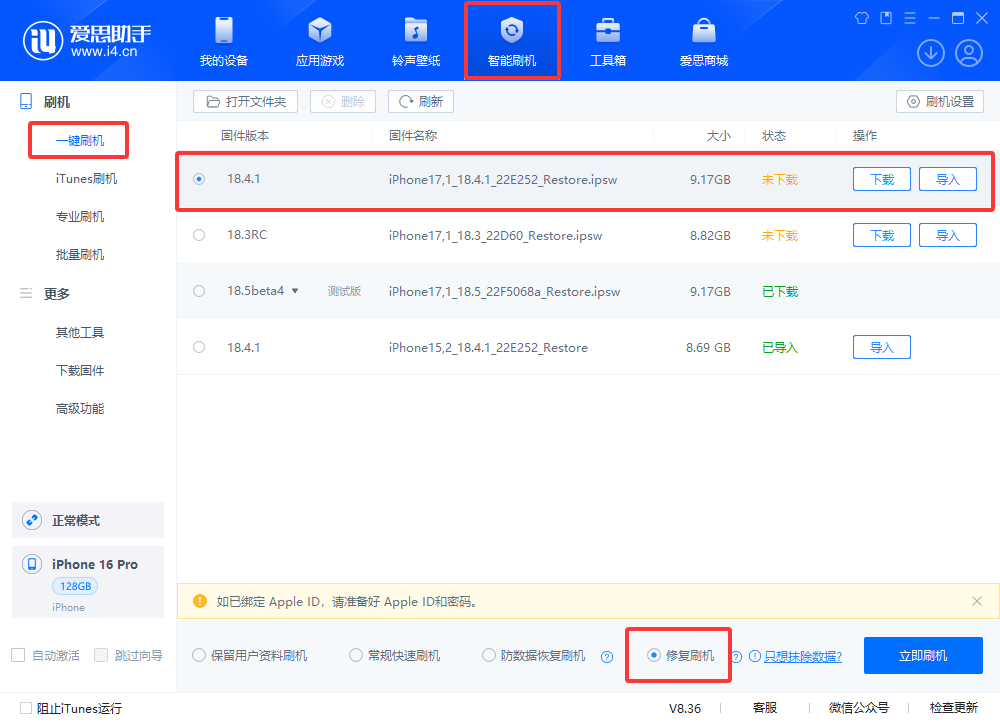Enable the 自动激活 checkbox

pos(18,655)
